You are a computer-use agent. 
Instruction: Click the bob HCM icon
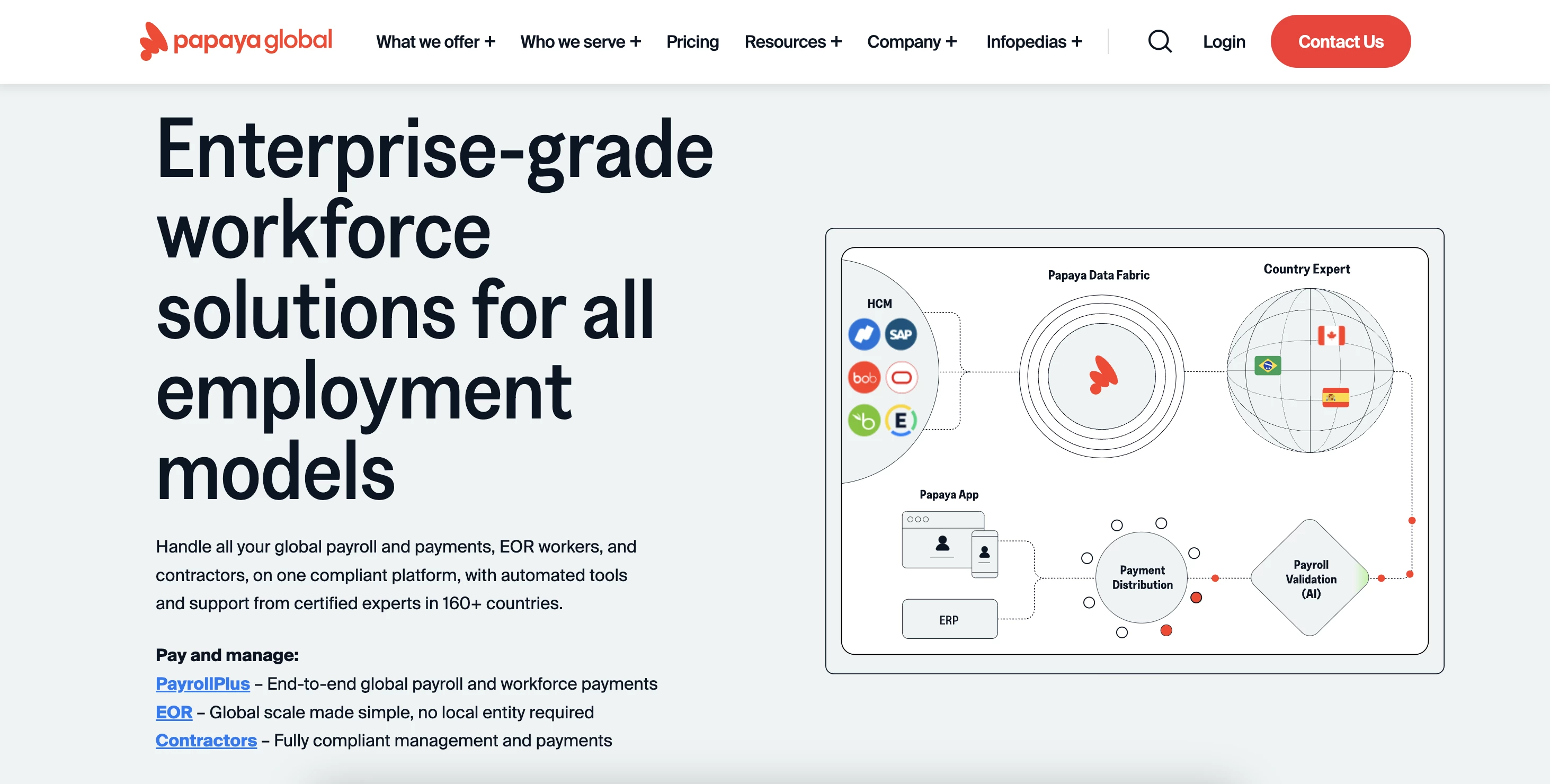pos(864,377)
